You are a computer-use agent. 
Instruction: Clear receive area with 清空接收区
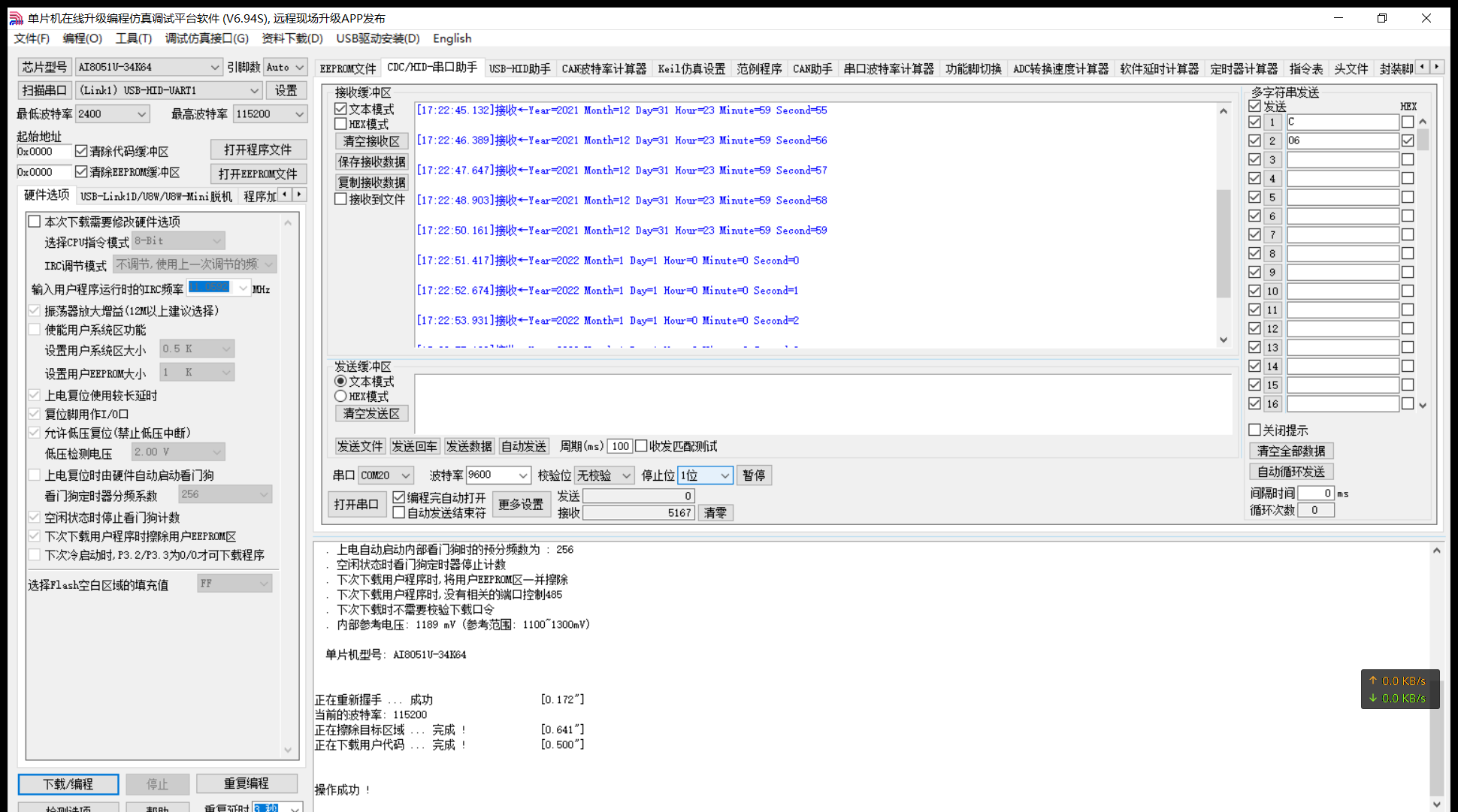coord(371,141)
